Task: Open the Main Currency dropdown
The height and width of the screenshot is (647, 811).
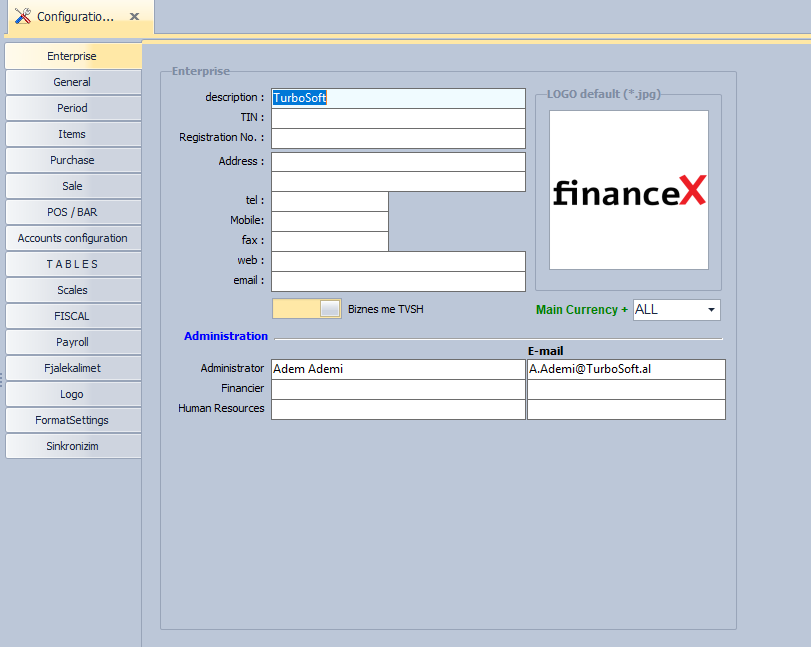Action: (711, 310)
